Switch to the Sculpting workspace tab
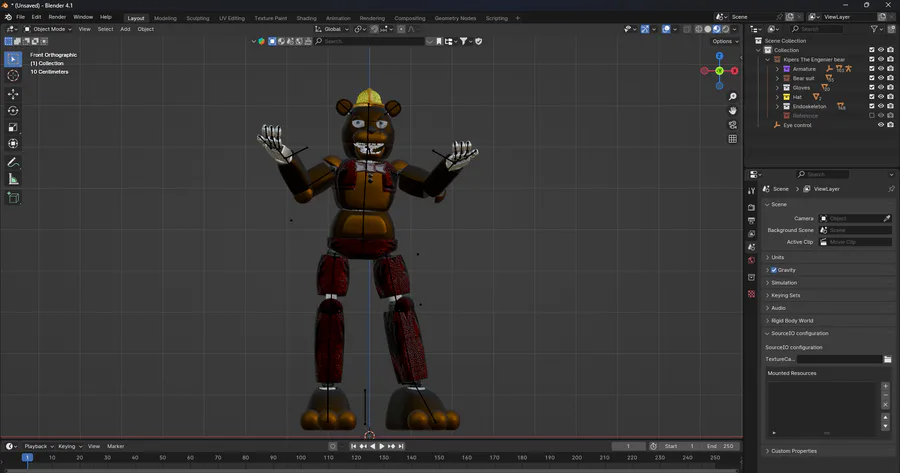The height and width of the screenshot is (473, 900). (197, 18)
